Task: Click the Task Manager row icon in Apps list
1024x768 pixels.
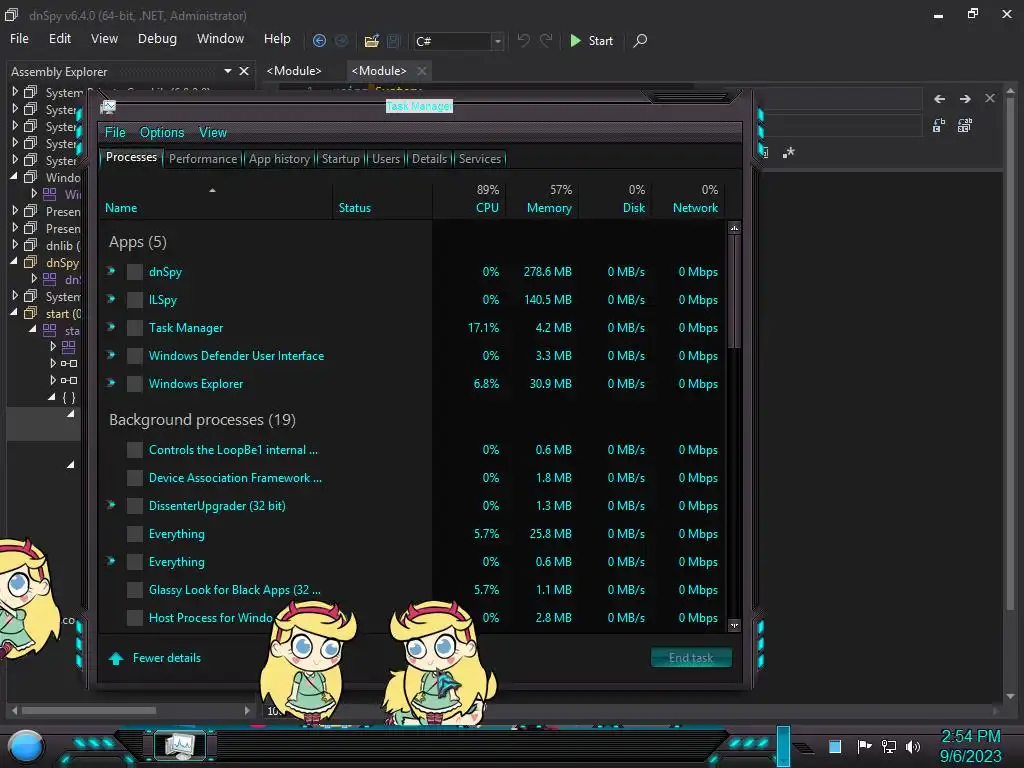Action: pos(135,328)
